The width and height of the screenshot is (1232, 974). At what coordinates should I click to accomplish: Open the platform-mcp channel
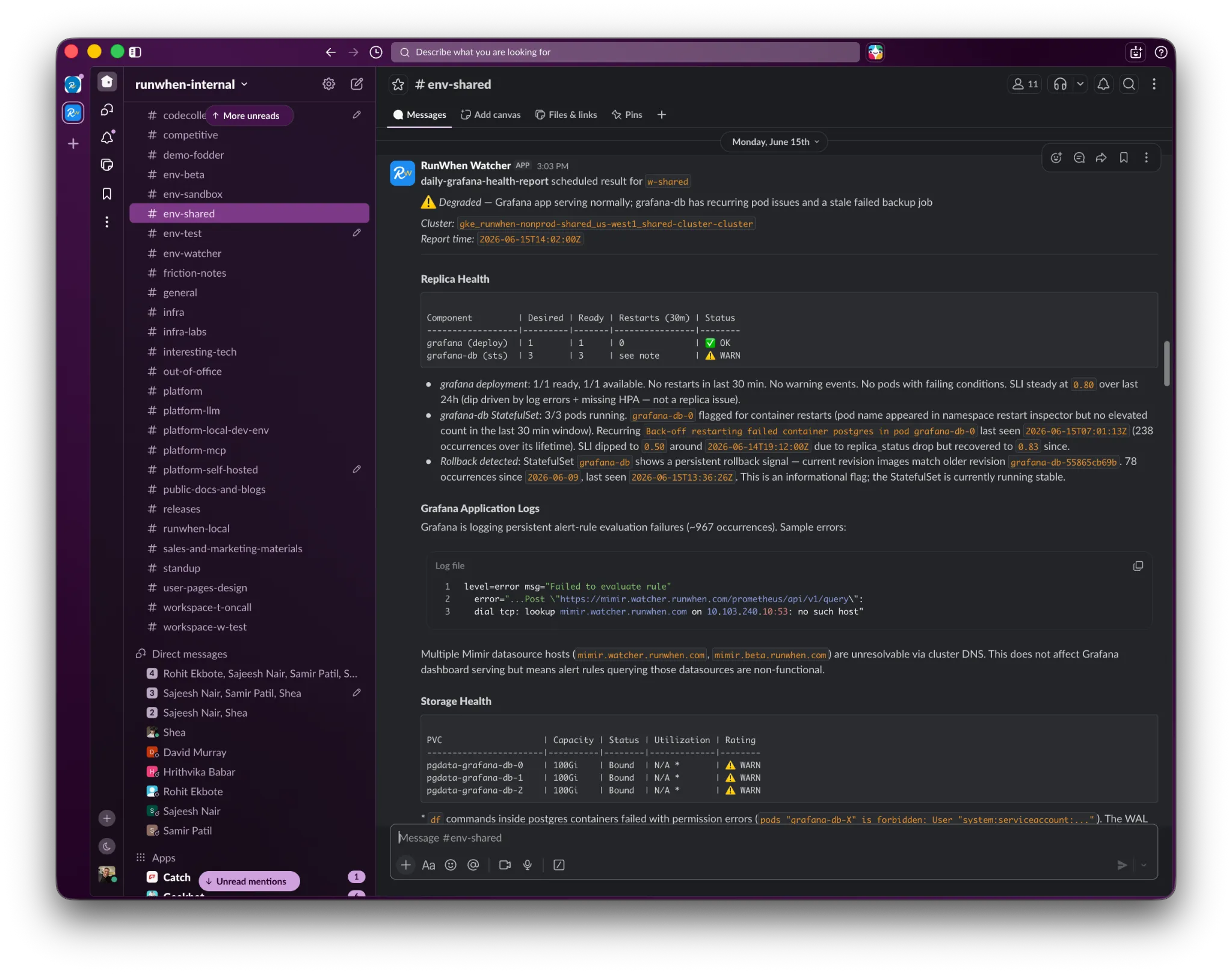coord(249,450)
